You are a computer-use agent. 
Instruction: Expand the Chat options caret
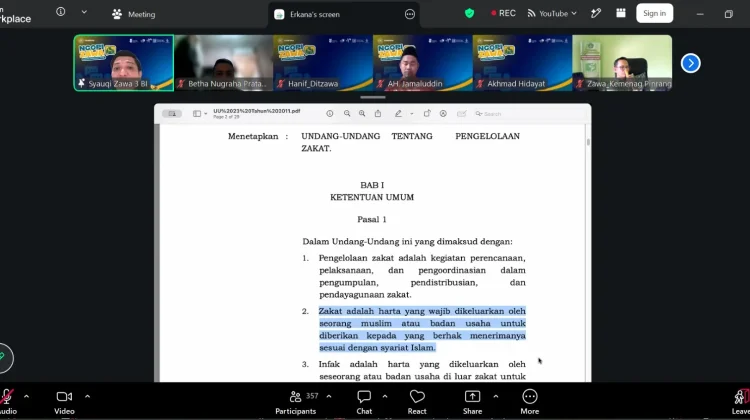[x=385, y=397]
